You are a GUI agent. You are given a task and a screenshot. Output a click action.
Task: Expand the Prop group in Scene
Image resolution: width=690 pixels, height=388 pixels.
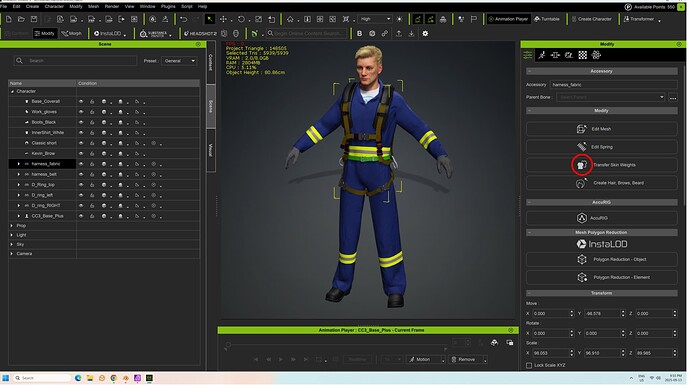12,226
